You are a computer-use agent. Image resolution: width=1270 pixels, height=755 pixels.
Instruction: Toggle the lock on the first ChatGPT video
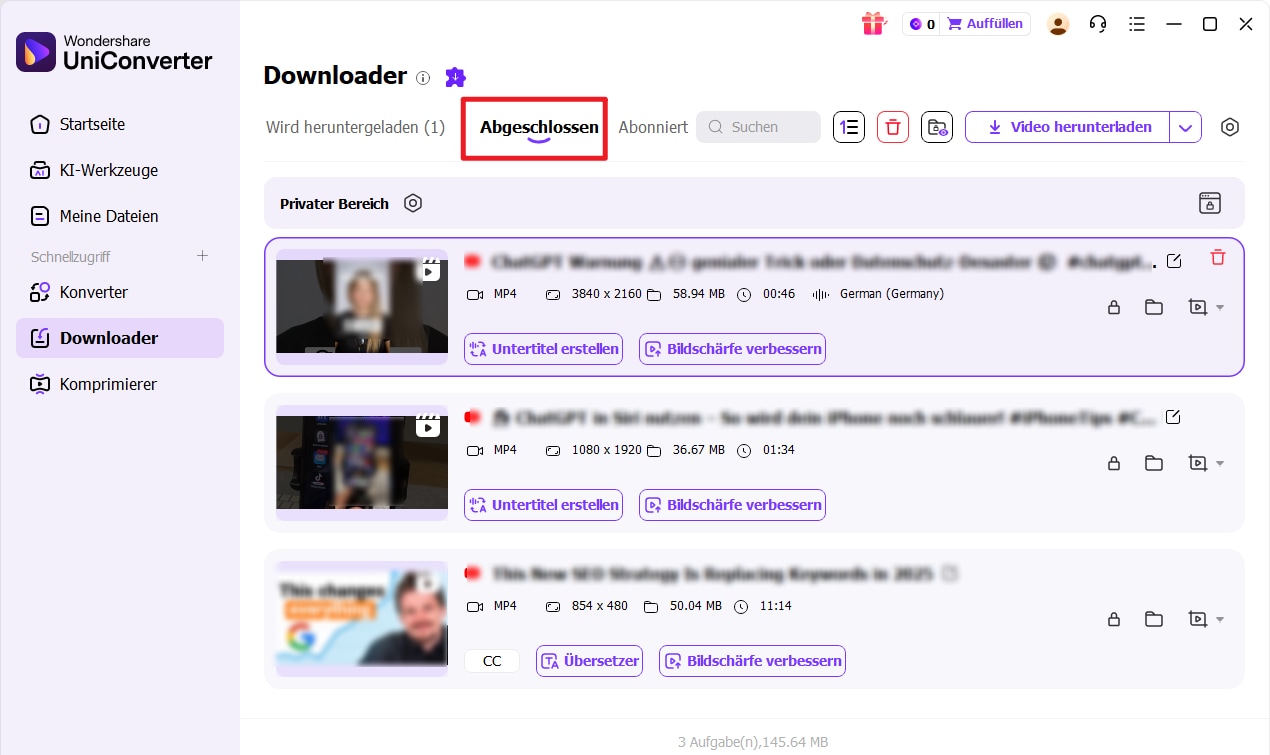pos(1114,308)
